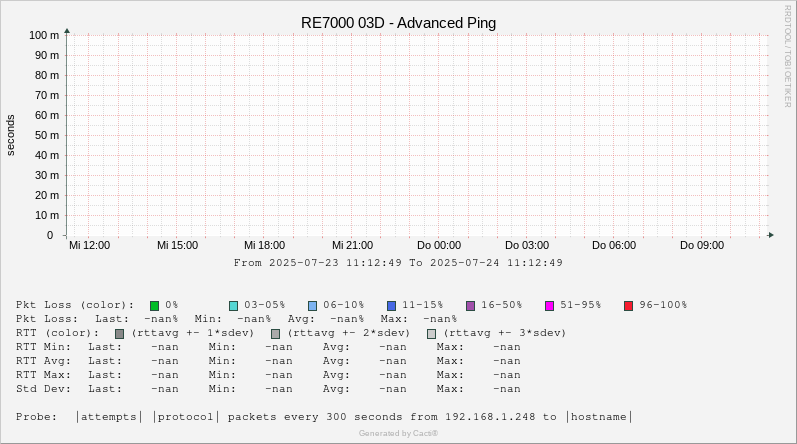Click the Do 00:00 time axis label
Screen dimensions: 797x444
tap(439, 245)
